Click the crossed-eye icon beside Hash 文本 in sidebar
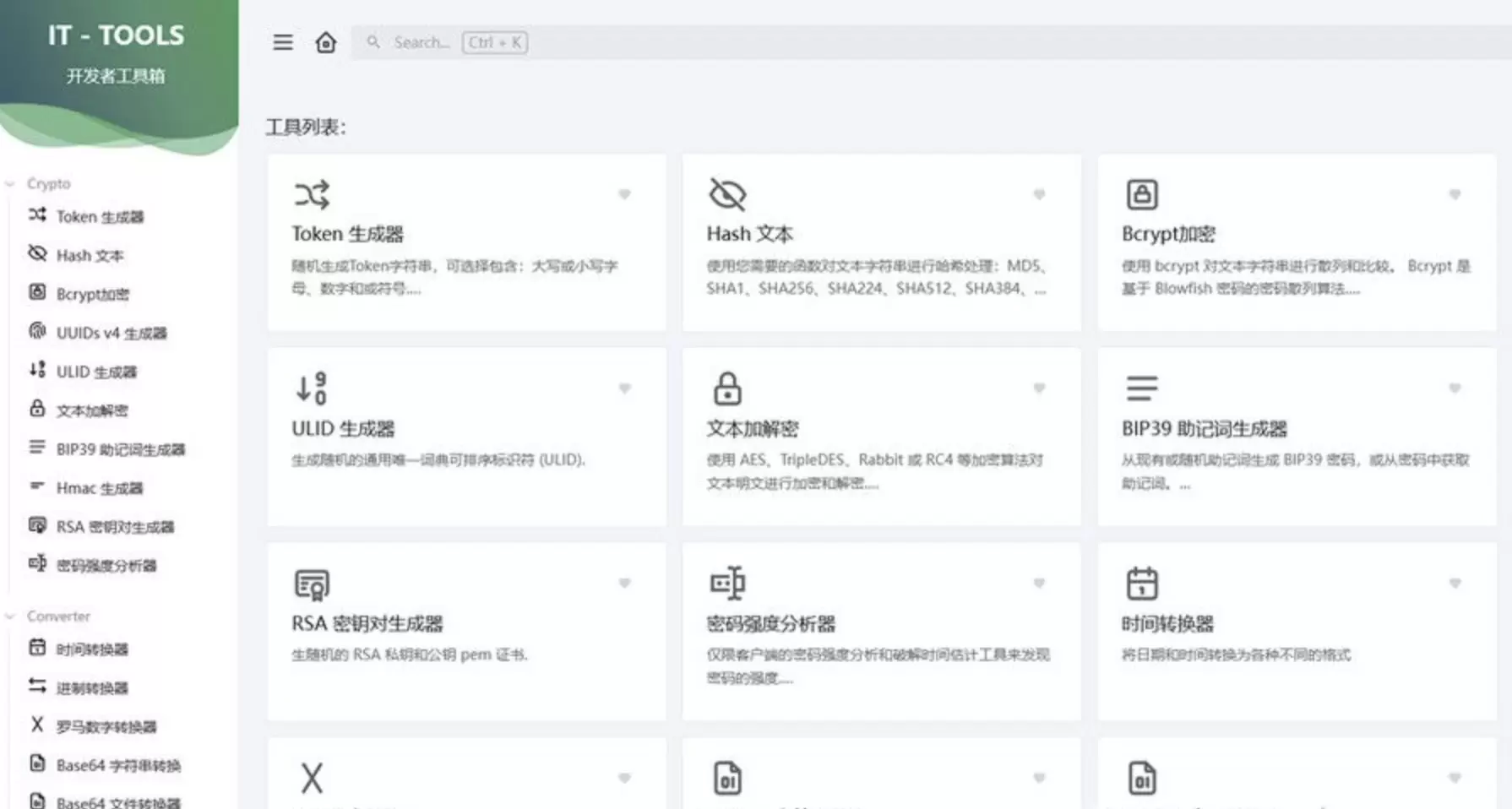 [37, 253]
